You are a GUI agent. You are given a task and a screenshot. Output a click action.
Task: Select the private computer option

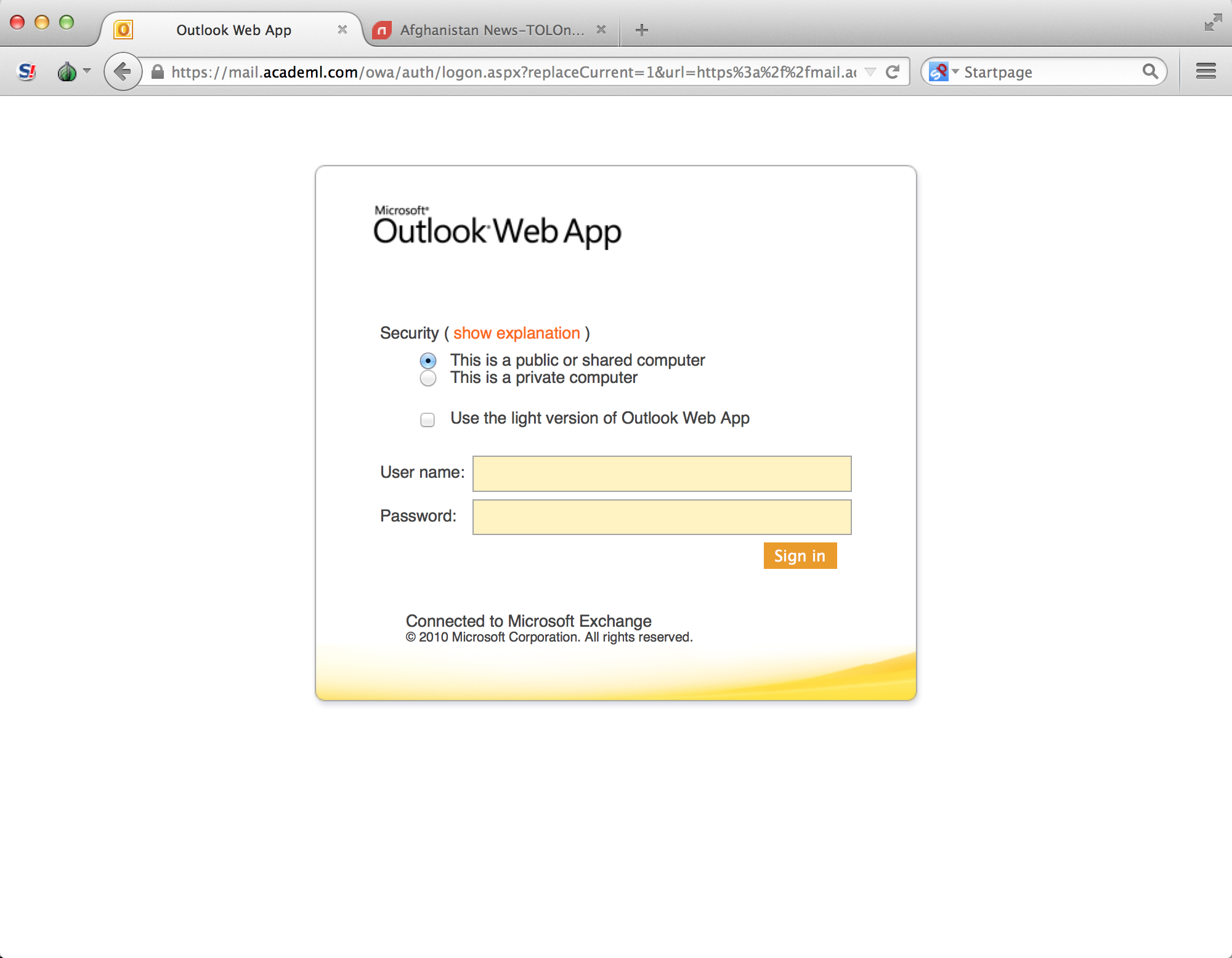(428, 378)
